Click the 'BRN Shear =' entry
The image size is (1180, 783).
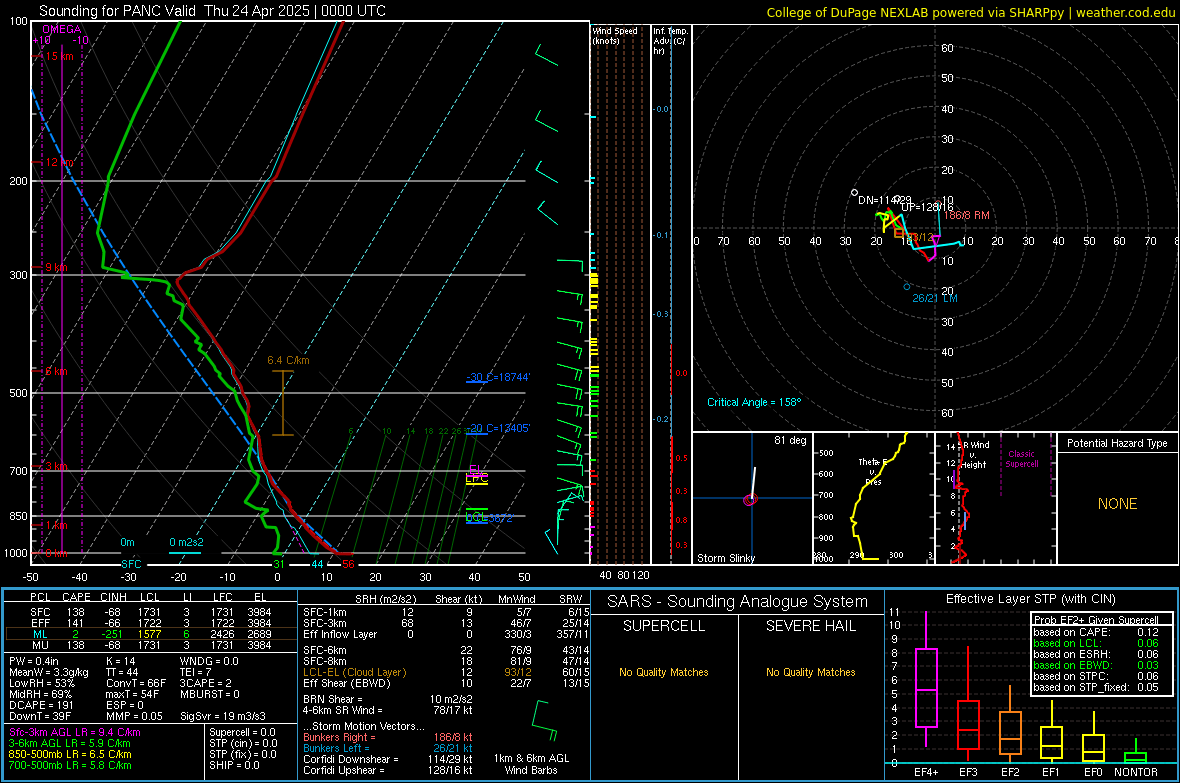click(x=333, y=699)
